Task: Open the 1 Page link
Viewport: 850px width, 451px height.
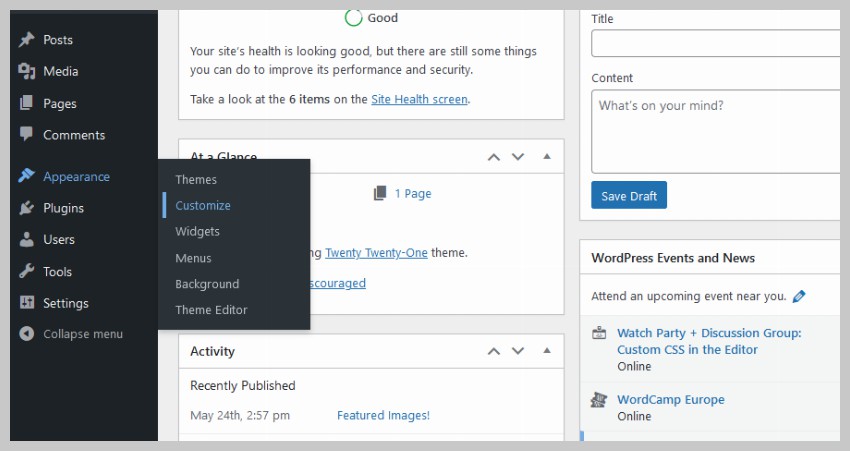Action: click(x=413, y=194)
